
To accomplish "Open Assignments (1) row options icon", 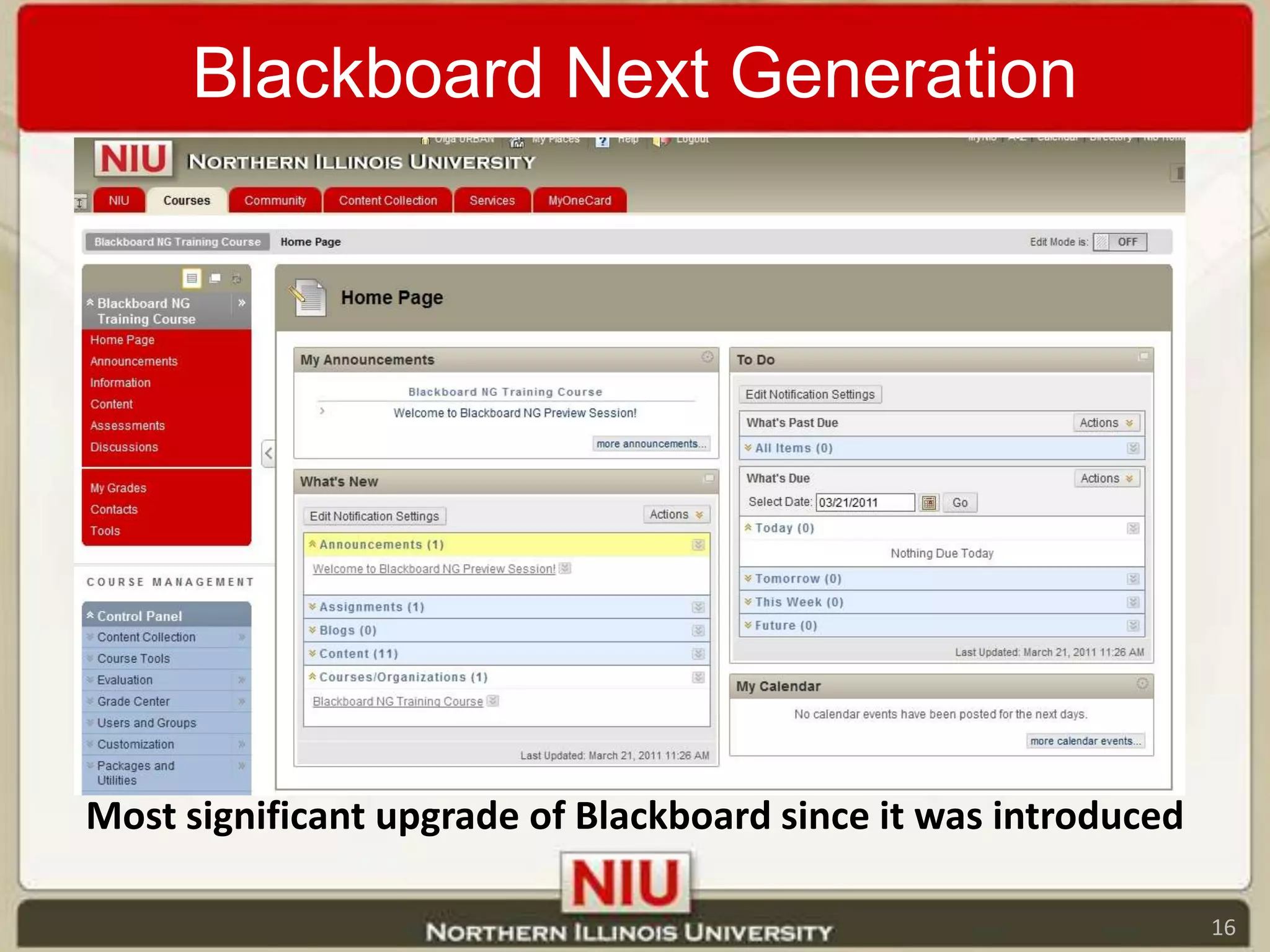I will pos(698,607).
